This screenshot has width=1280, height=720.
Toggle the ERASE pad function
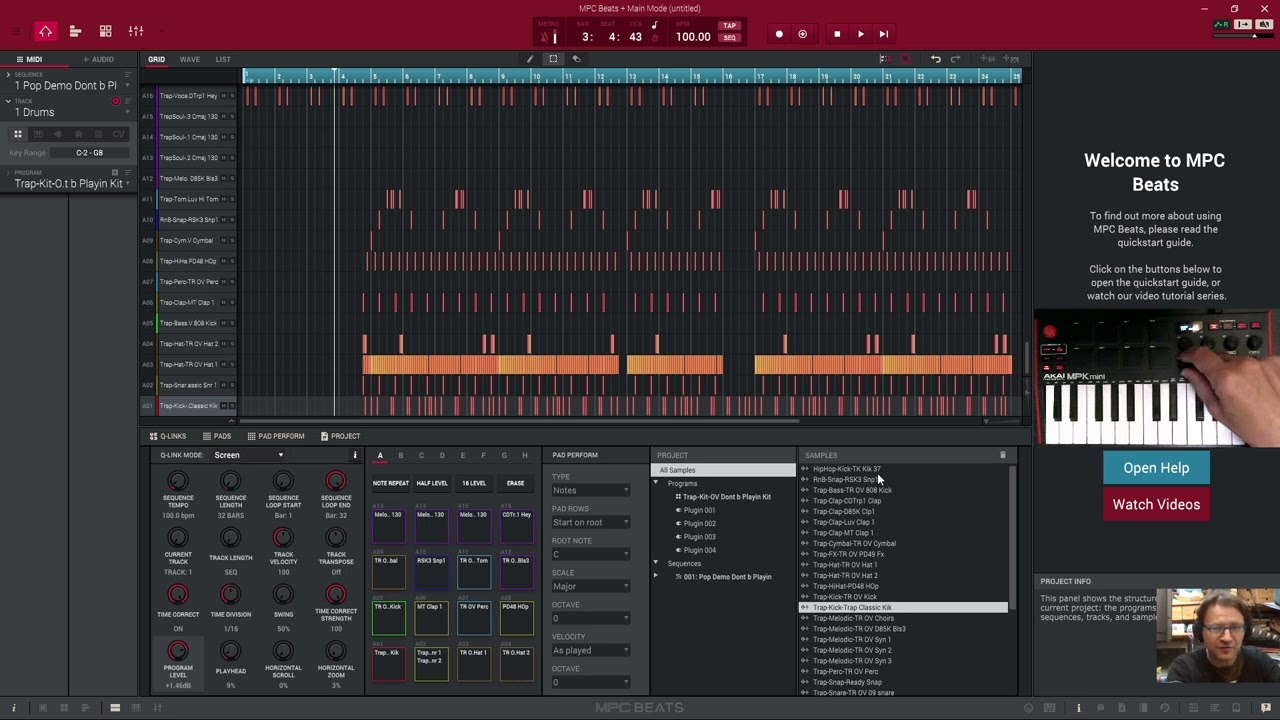(x=515, y=484)
